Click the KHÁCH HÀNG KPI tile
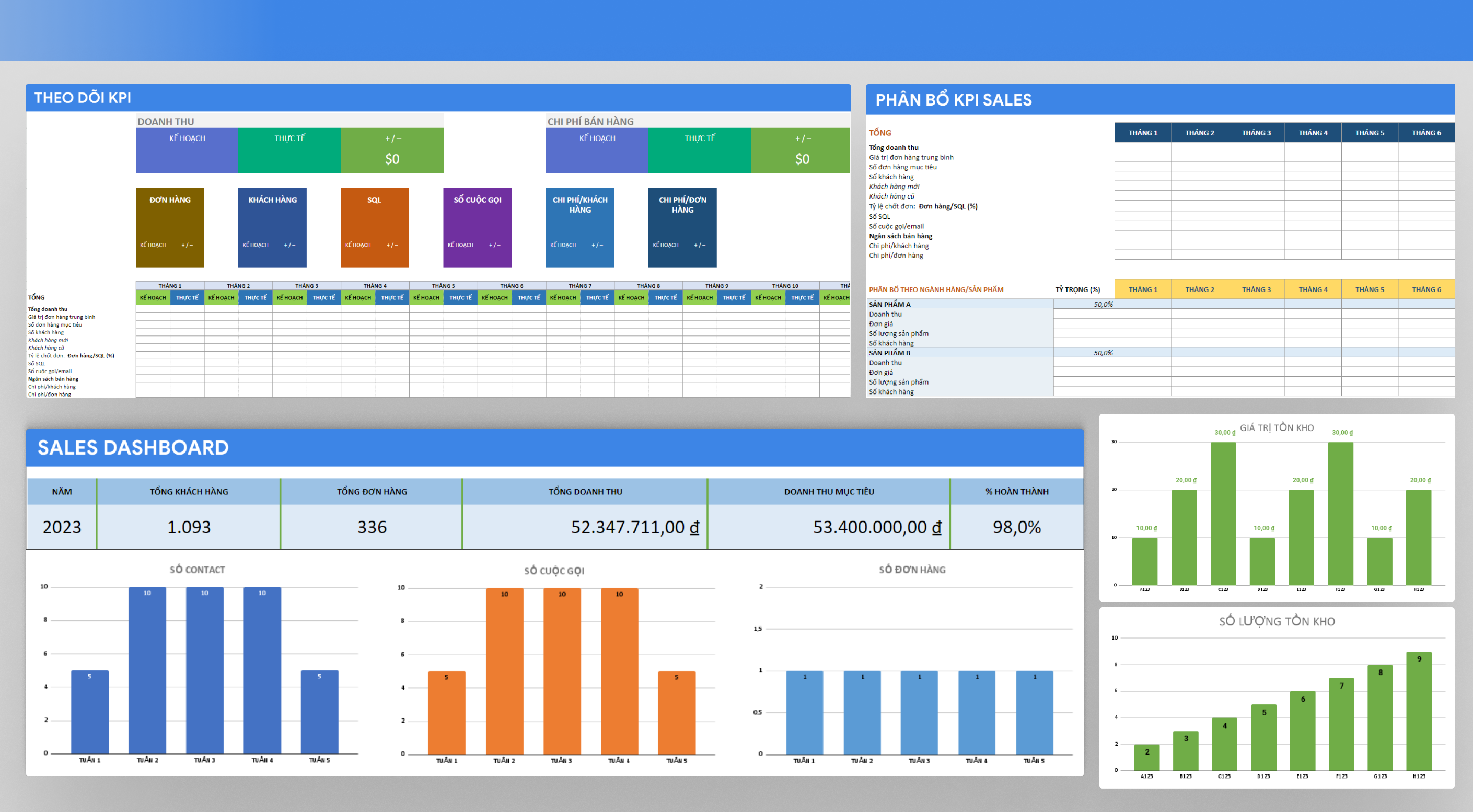This screenshot has height=812, width=1473. 272,227
